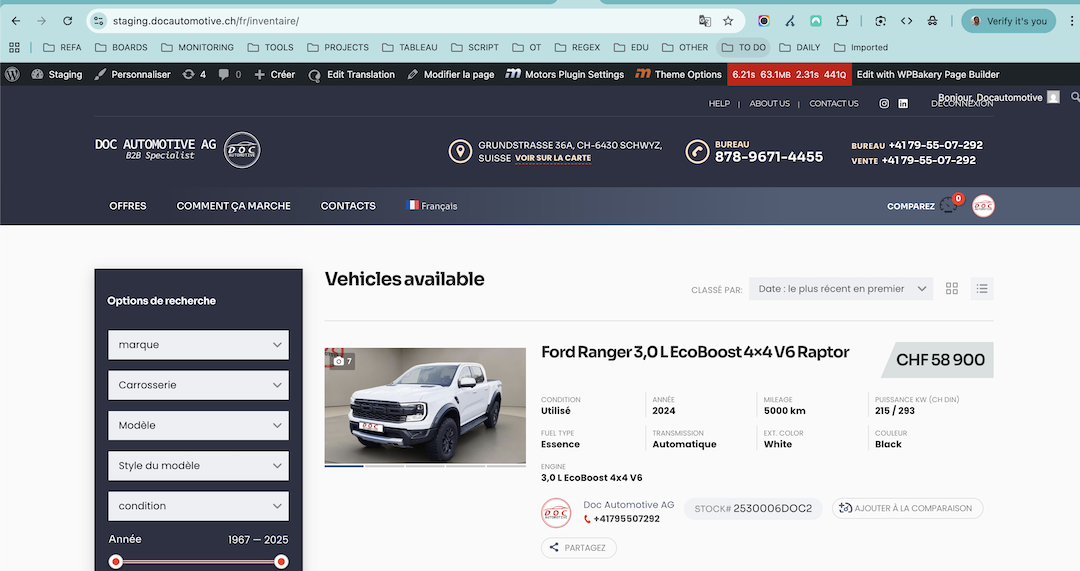Open the Français language selector
Screen dimensions: 1080x571
(432, 206)
